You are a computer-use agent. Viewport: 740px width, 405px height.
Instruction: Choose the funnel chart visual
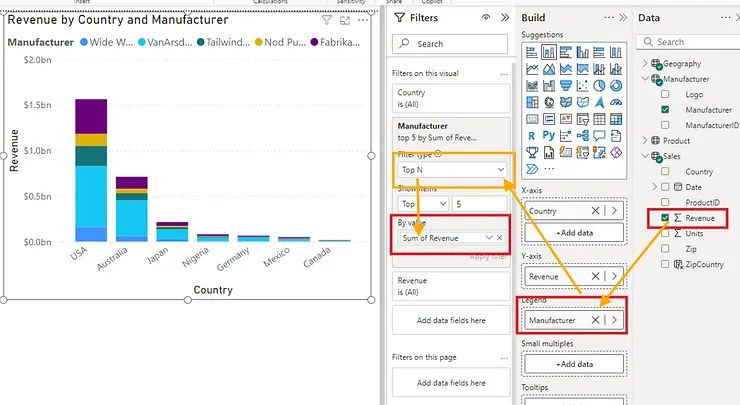pyautogui.click(x=565, y=85)
